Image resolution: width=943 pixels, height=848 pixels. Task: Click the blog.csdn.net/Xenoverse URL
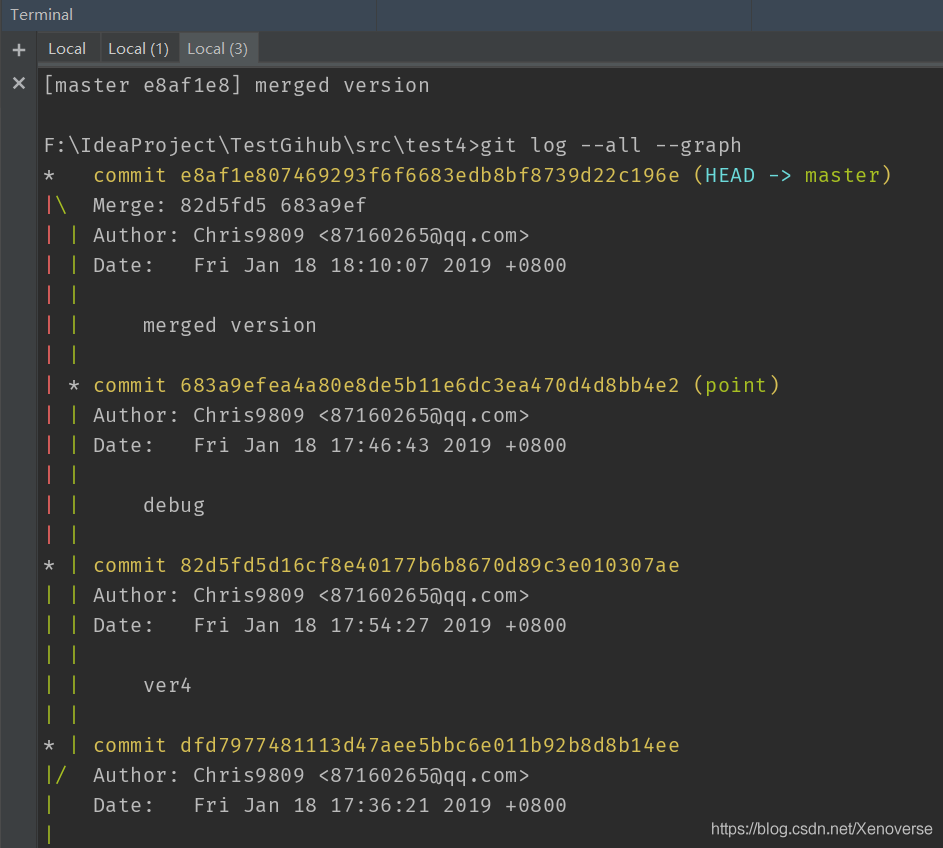821,829
